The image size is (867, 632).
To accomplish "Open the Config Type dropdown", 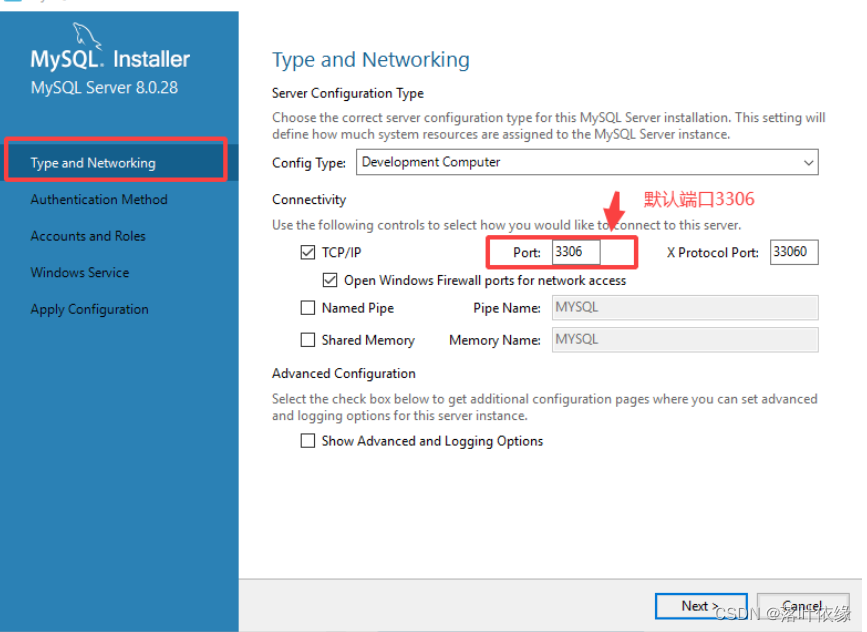I will (x=587, y=162).
